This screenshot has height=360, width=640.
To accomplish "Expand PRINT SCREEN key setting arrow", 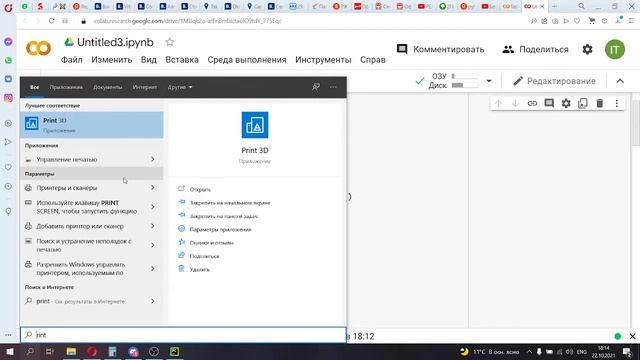I will 153,207.
